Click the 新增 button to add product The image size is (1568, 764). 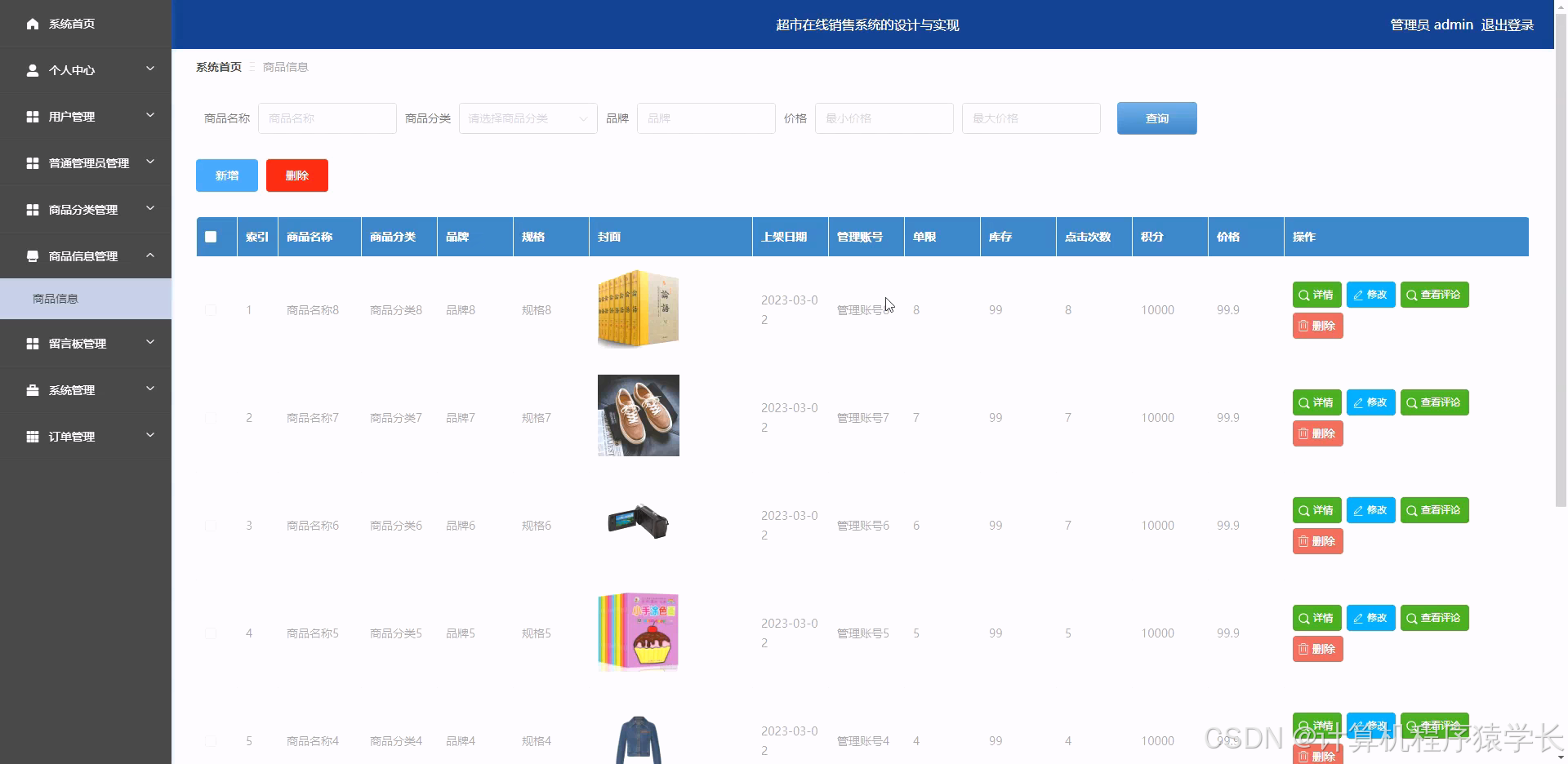click(226, 175)
